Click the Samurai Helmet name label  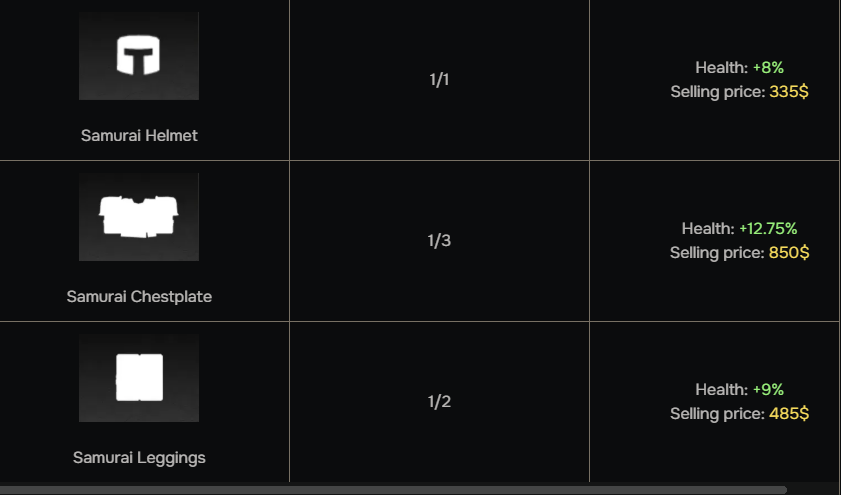(139, 136)
